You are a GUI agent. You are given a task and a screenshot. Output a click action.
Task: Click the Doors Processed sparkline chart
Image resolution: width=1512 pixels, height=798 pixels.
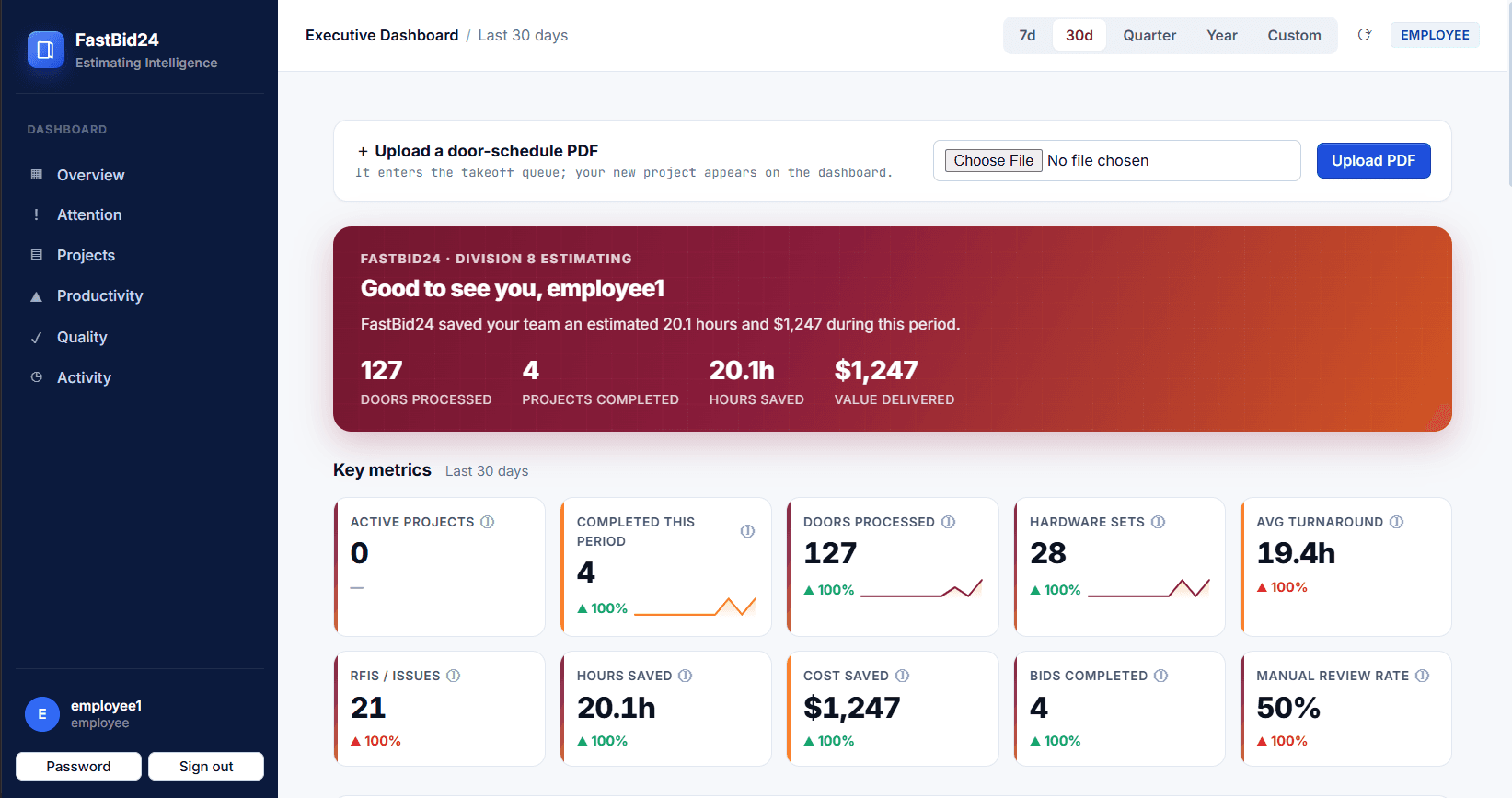pyautogui.click(x=921, y=589)
